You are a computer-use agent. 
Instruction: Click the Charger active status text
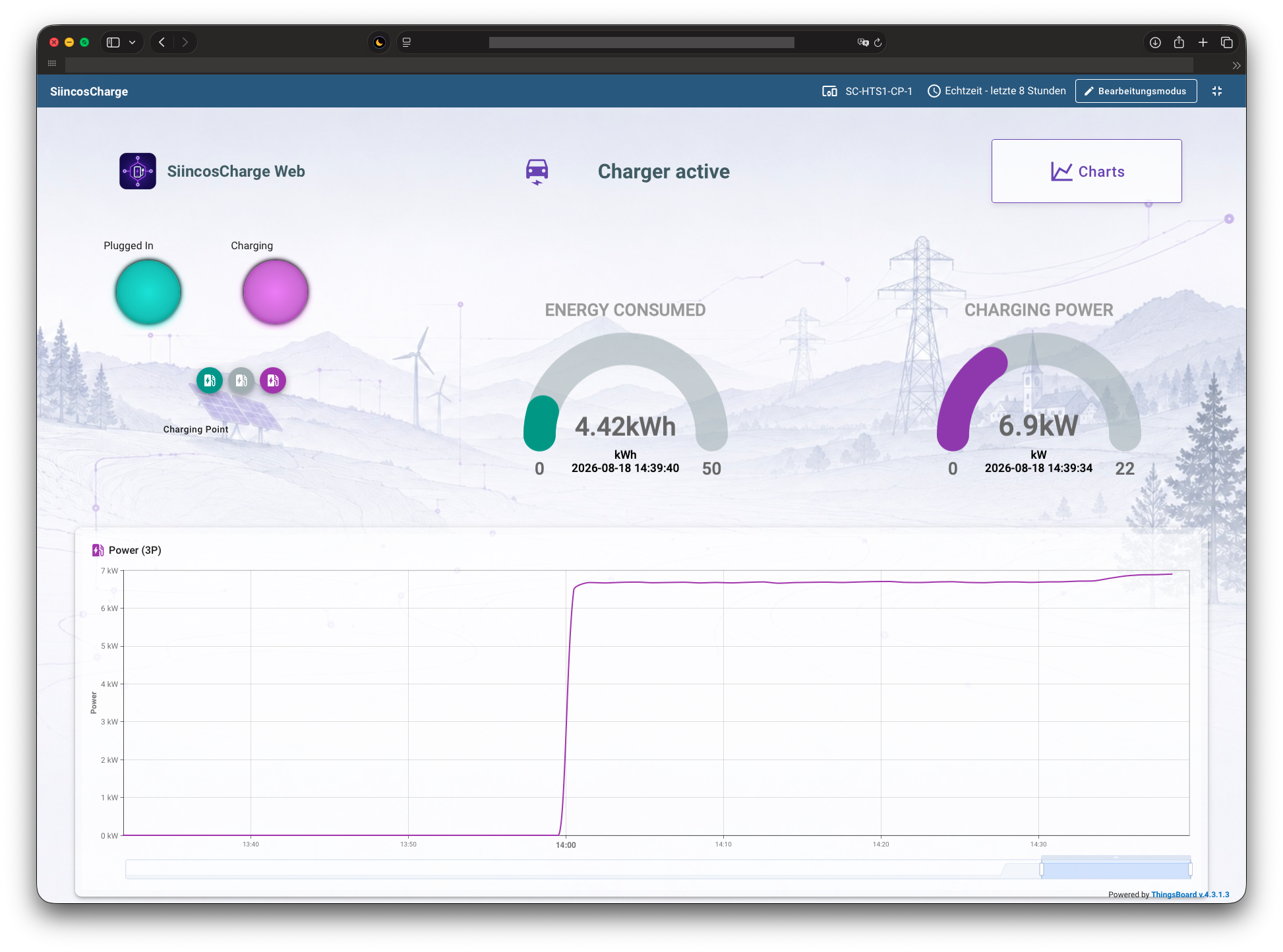pos(663,171)
